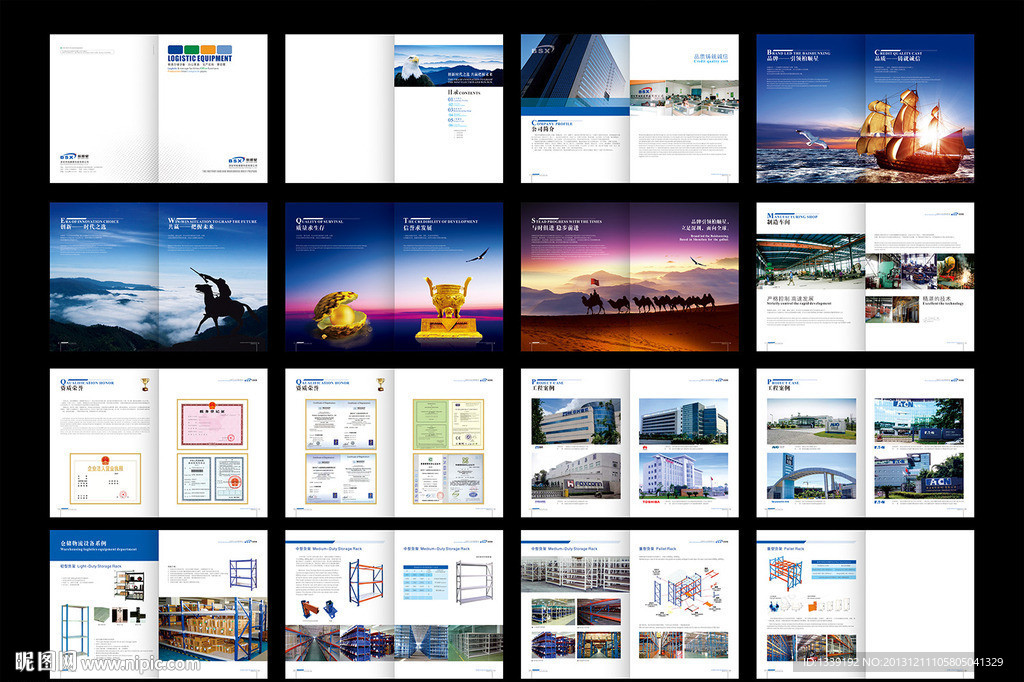Select the medium-duty rack specification table
The image size is (1024, 682).
(425, 584)
